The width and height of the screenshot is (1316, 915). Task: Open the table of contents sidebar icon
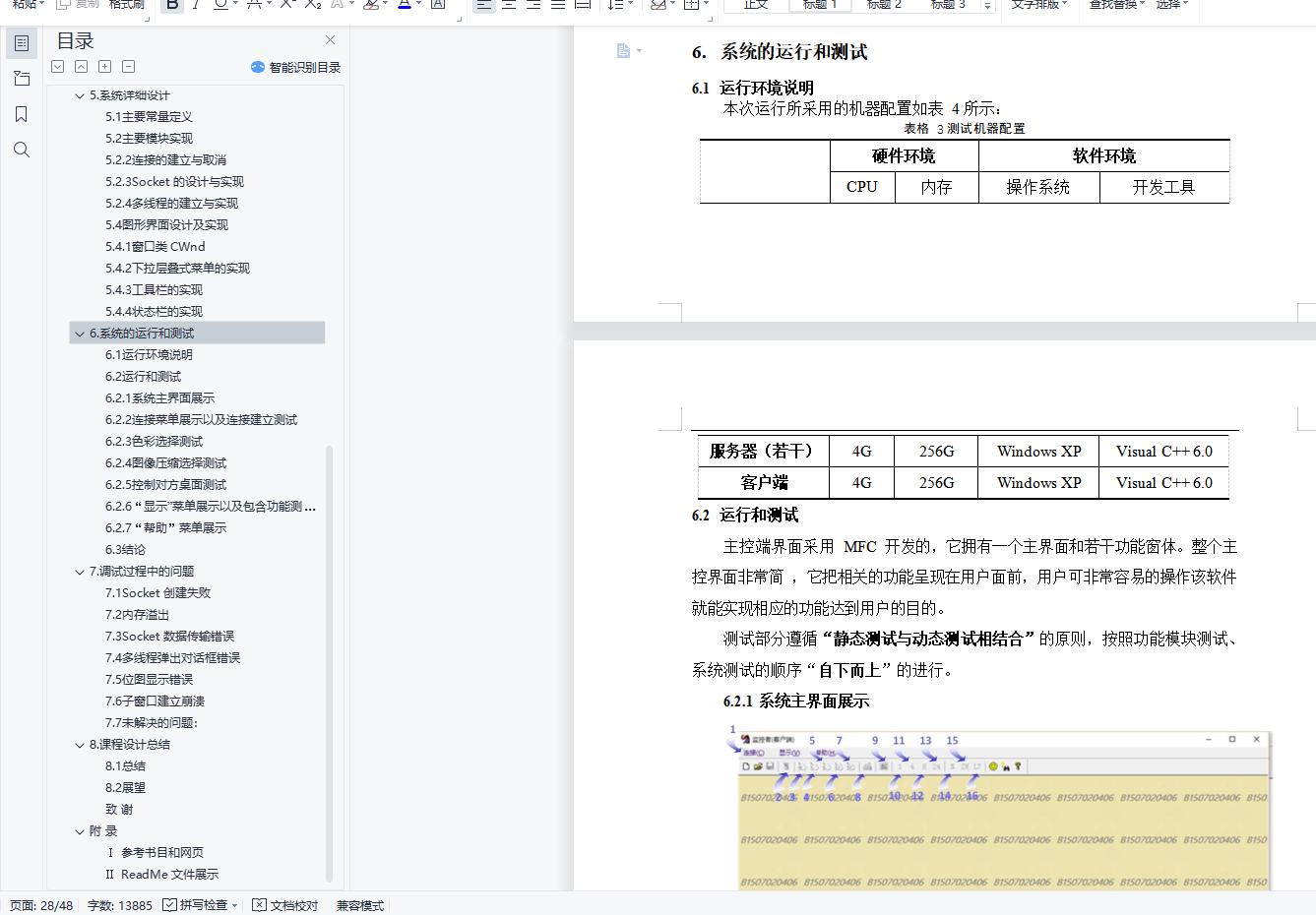click(22, 43)
